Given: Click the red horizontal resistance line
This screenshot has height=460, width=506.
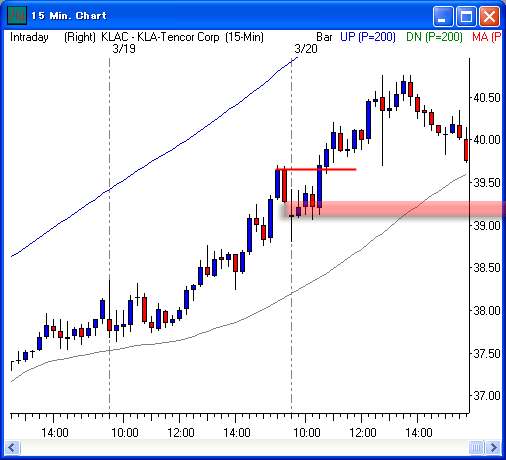Looking at the screenshot, I should [316, 170].
